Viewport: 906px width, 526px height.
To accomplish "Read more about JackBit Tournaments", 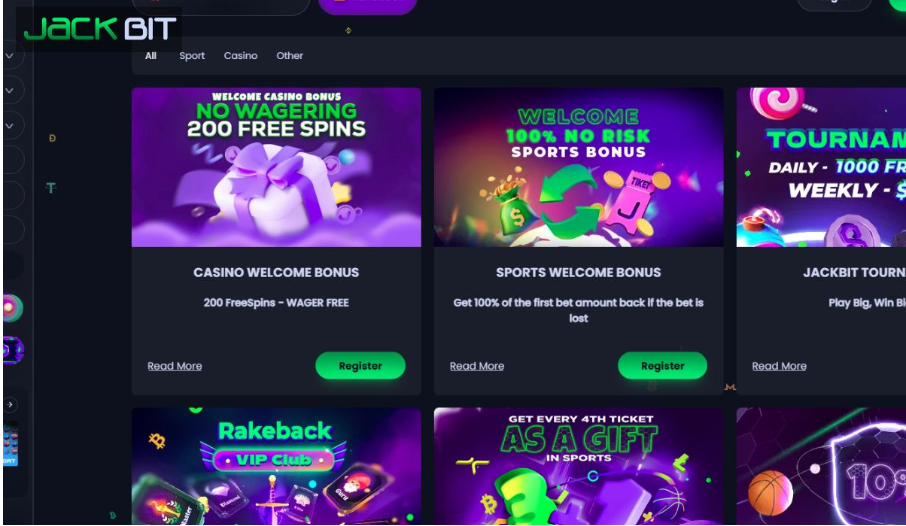I will point(779,366).
